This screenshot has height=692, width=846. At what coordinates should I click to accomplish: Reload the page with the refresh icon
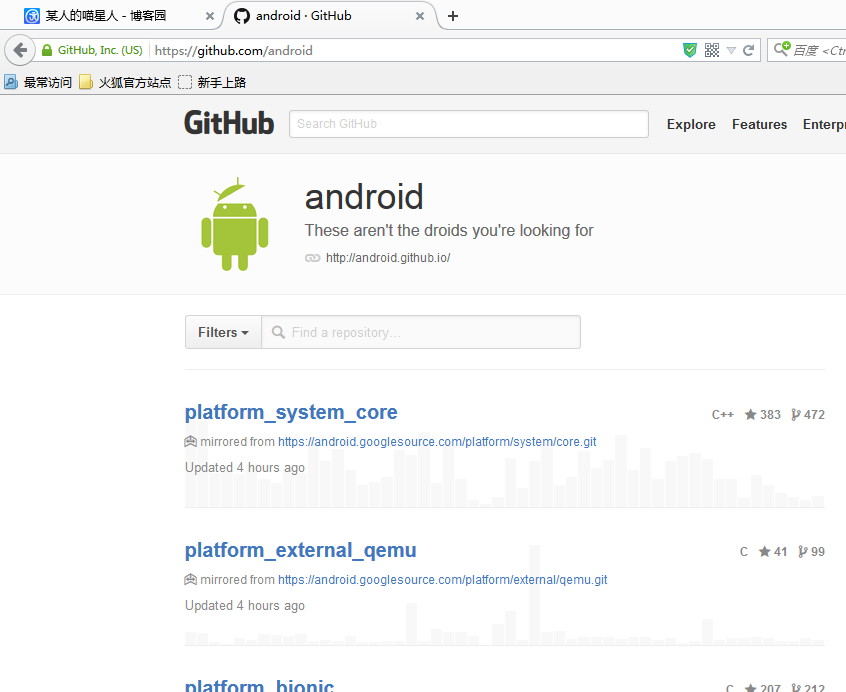[x=748, y=50]
